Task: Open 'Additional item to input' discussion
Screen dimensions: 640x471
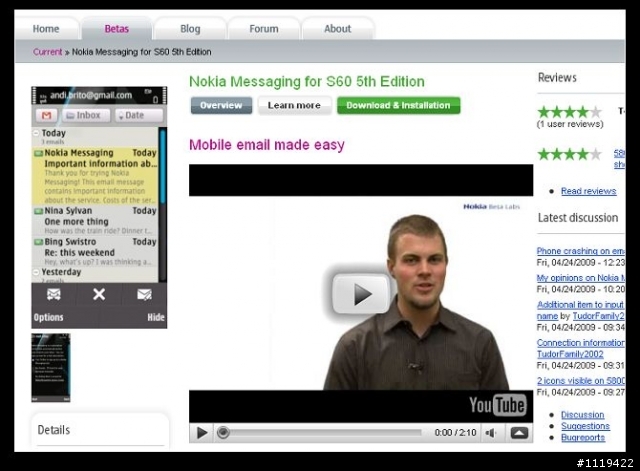Action: click(580, 305)
